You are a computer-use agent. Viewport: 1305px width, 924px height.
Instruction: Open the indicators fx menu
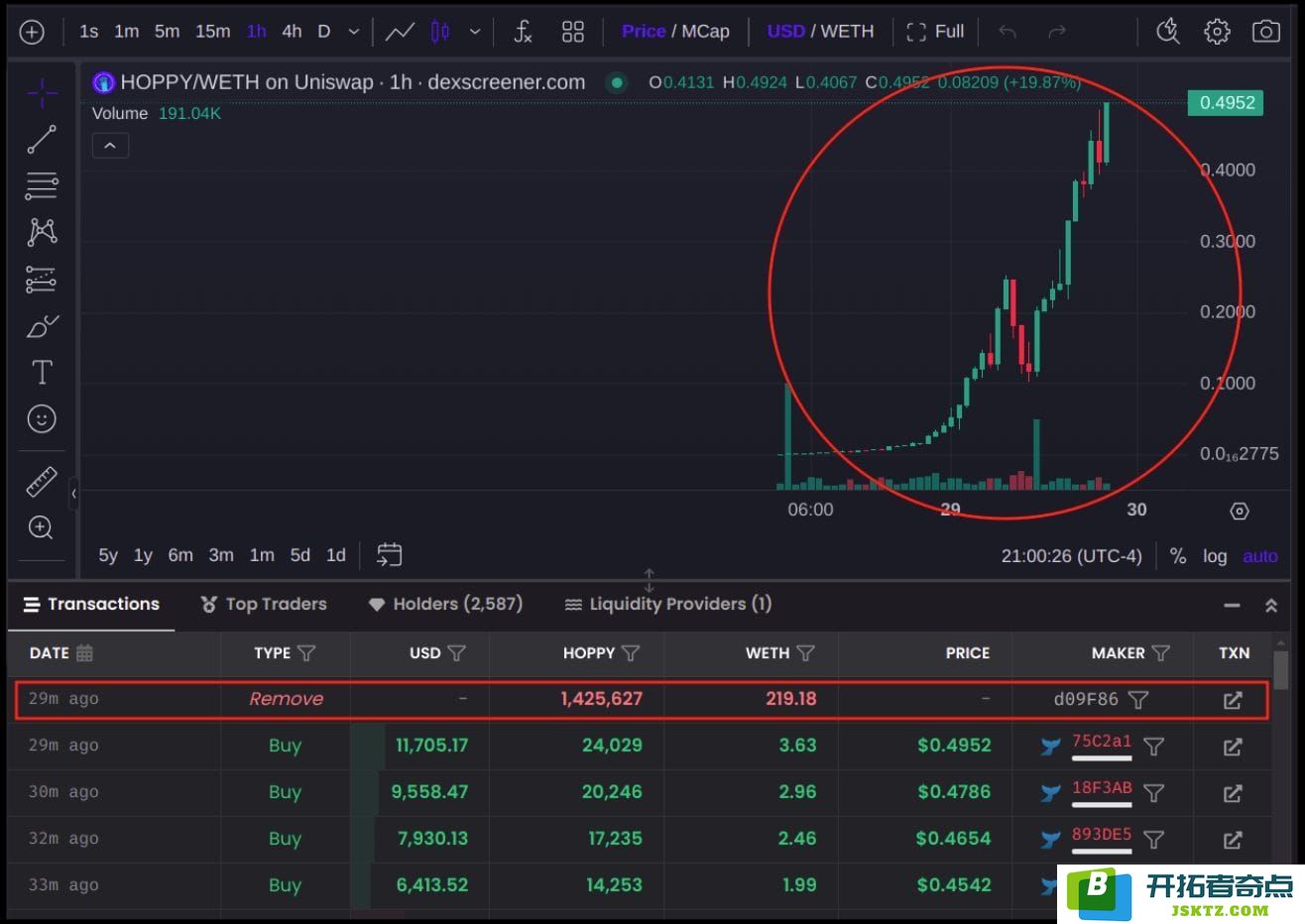click(523, 32)
